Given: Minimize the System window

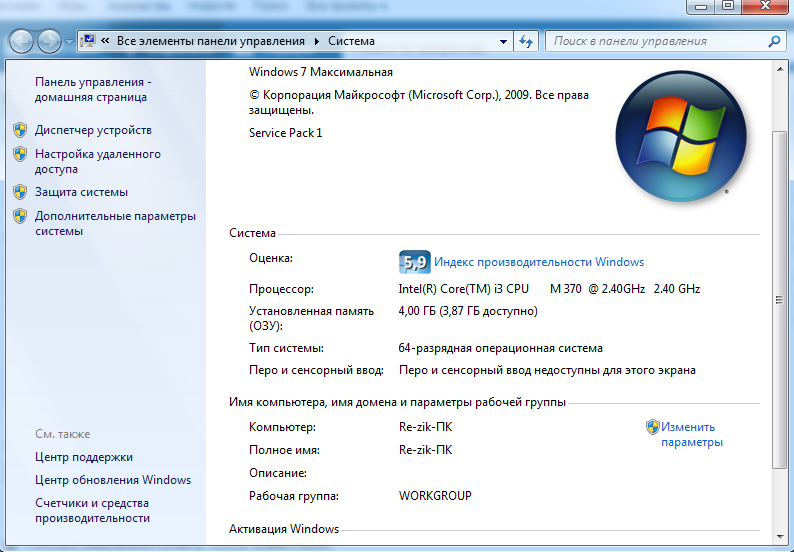Looking at the screenshot, I should pos(701,6).
